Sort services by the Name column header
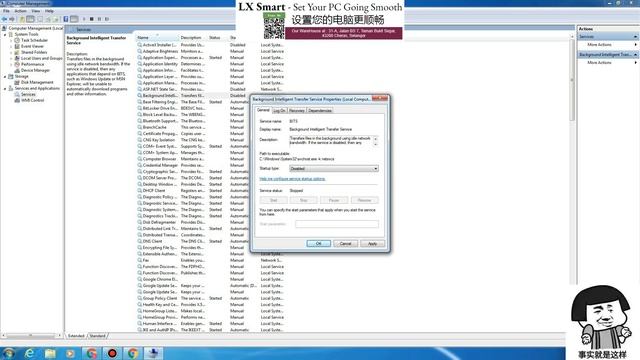The height and width of the screenshot is (360, 640). pos(157,38)
